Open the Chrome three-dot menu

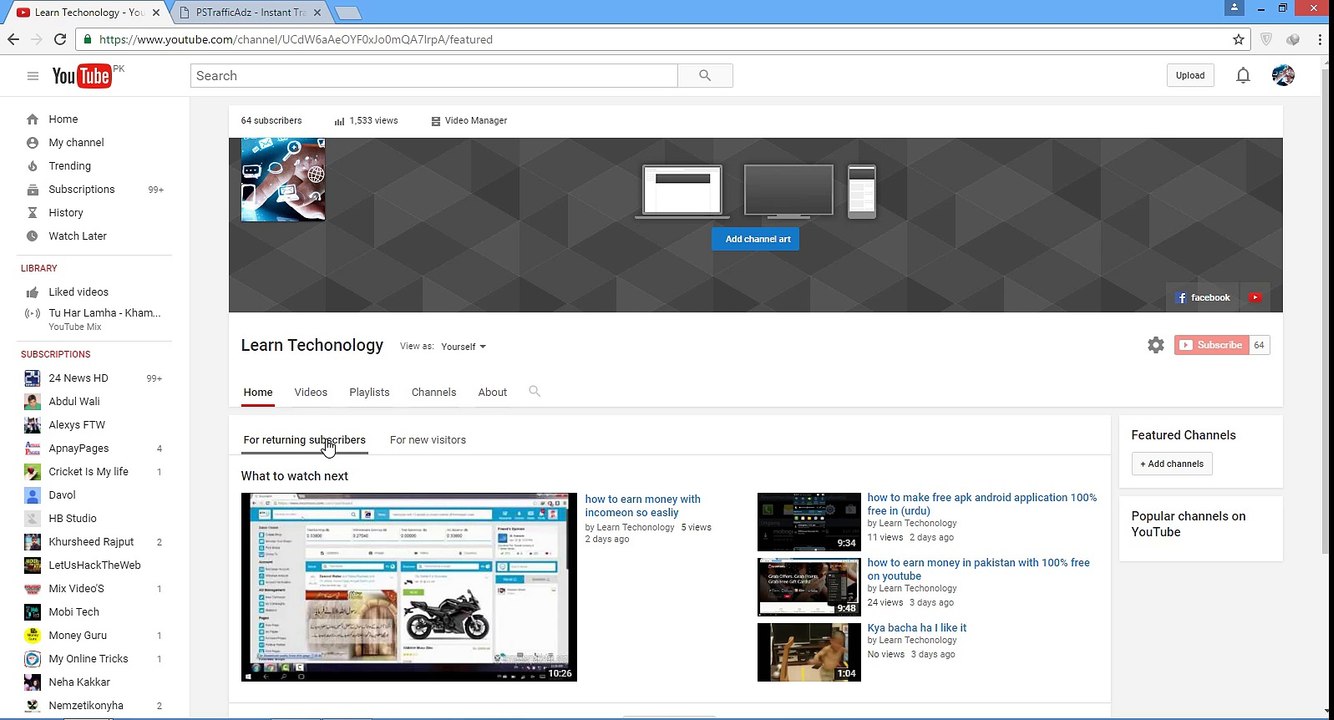pos(1318,39)
